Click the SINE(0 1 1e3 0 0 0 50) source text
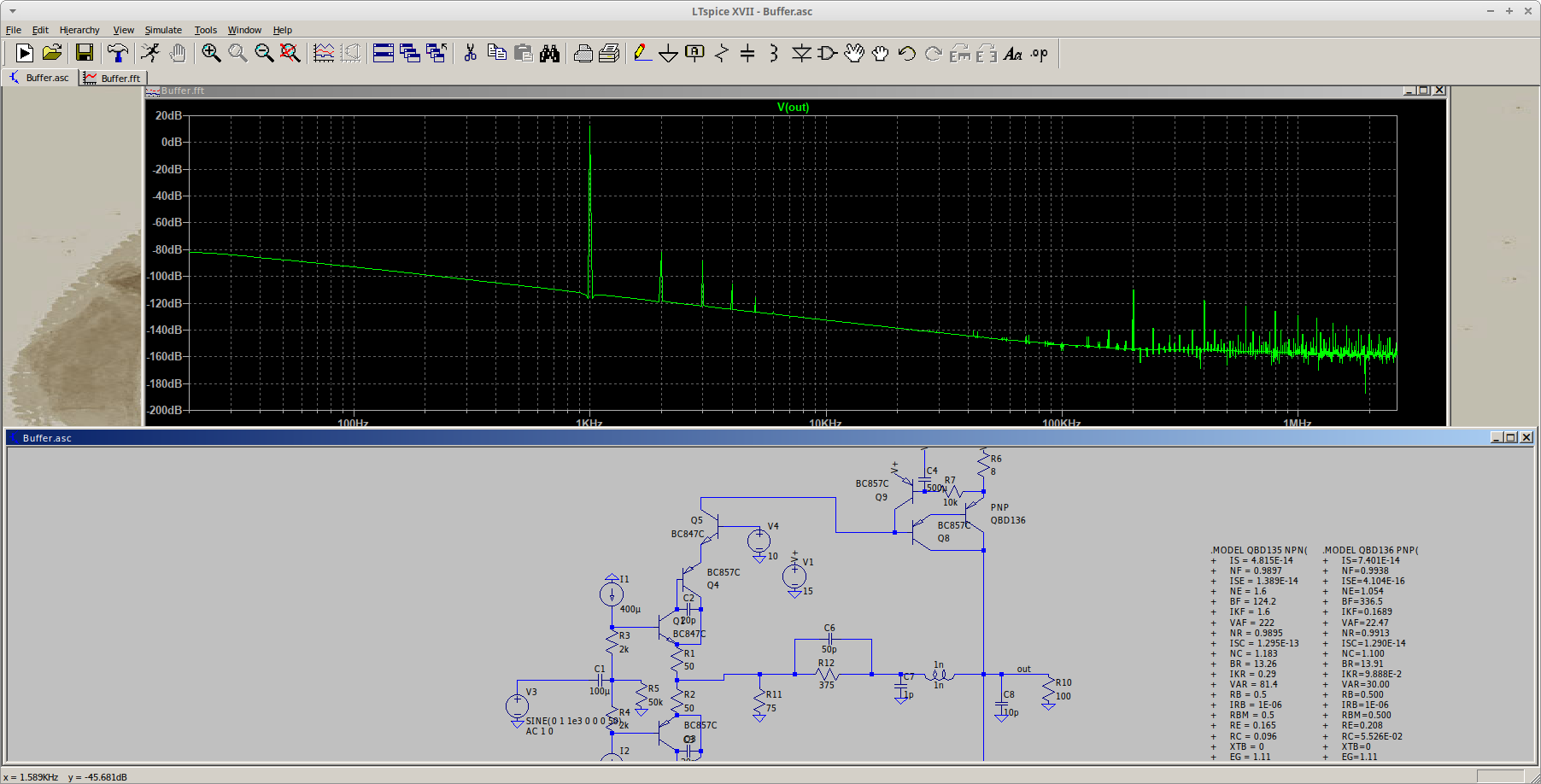The width and height of the screenshot is (1541, 784). click(x=572, y=721)
